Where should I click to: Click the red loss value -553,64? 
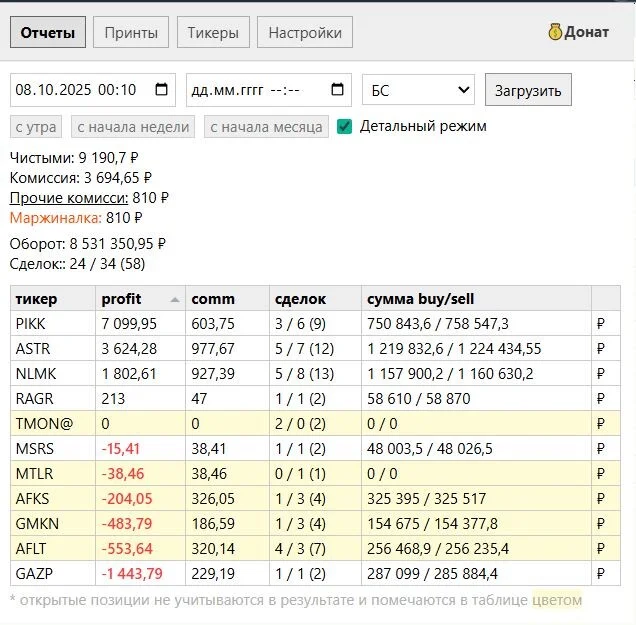click(127, 549)
